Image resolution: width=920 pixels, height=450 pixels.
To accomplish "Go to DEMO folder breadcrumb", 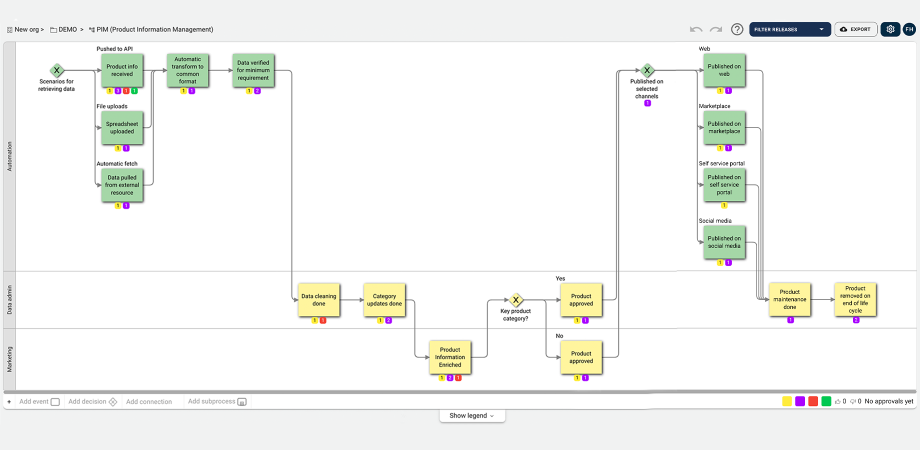I will pyautogui.click(x=64, y=29).
